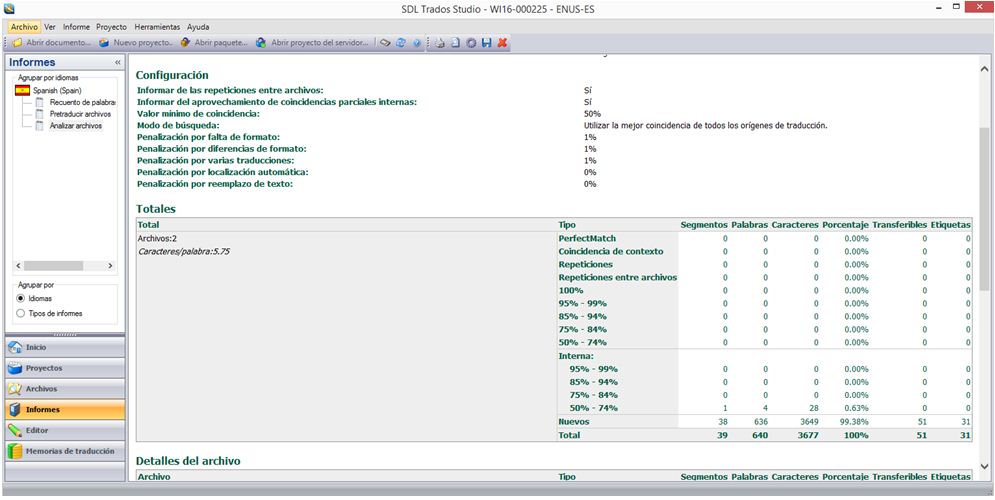Click the tree horizontal scrollbar thumb

(x=53, y=266)
